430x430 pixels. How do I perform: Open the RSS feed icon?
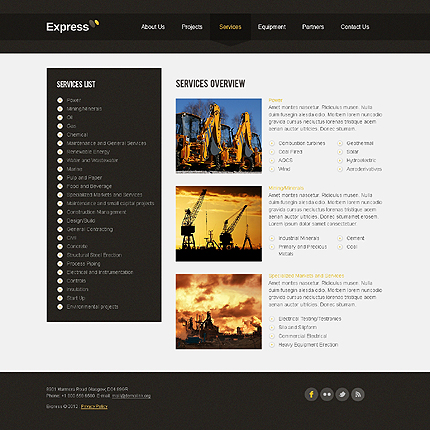358,394
